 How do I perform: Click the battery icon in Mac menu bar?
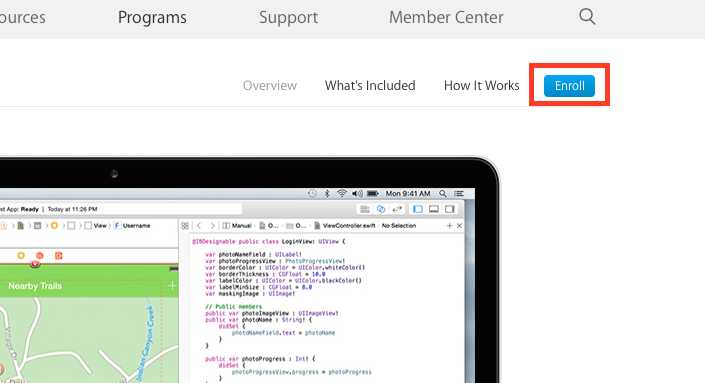pos(373,193)
